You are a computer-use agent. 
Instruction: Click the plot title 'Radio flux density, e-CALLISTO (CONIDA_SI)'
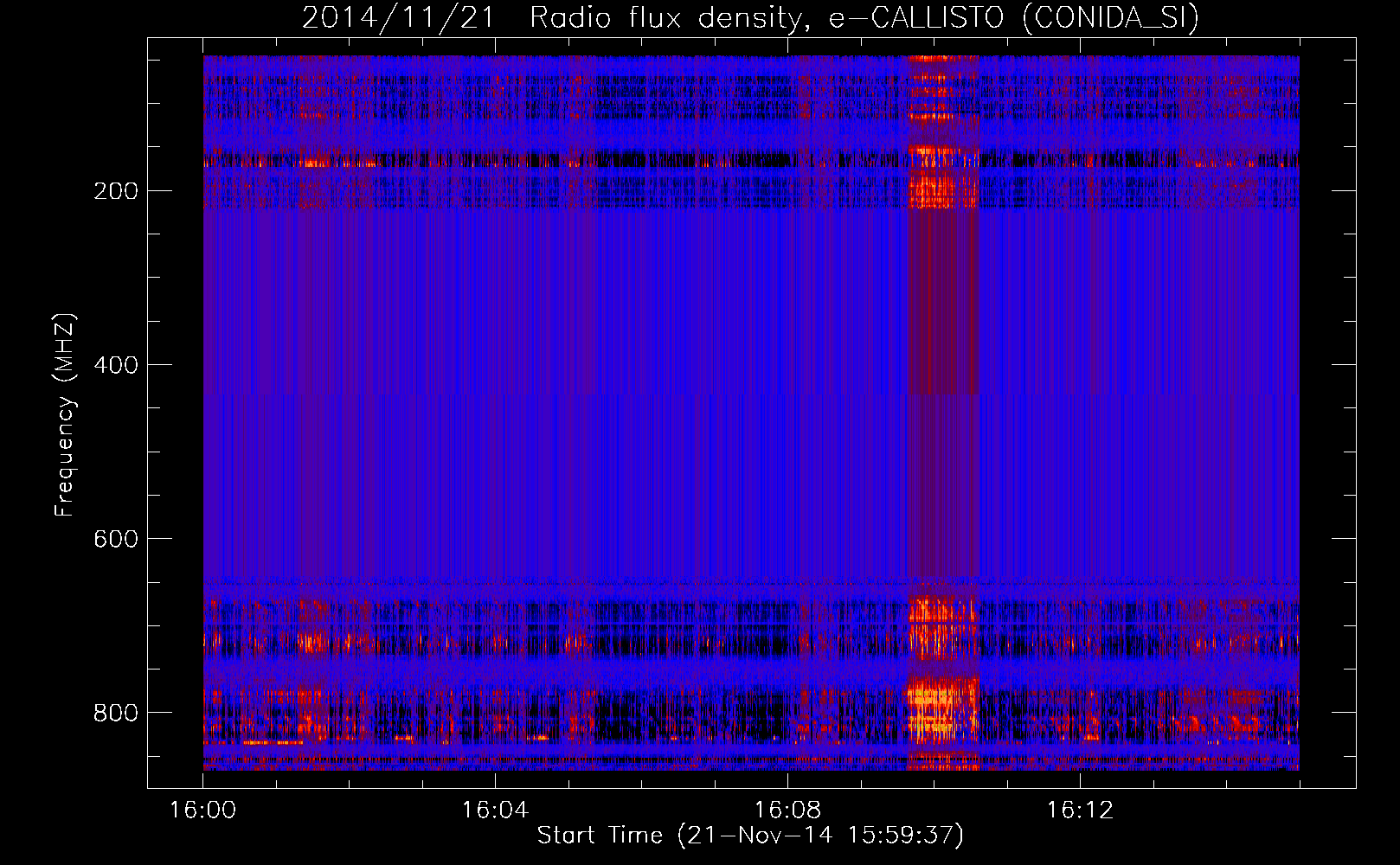tap(864, 18)
